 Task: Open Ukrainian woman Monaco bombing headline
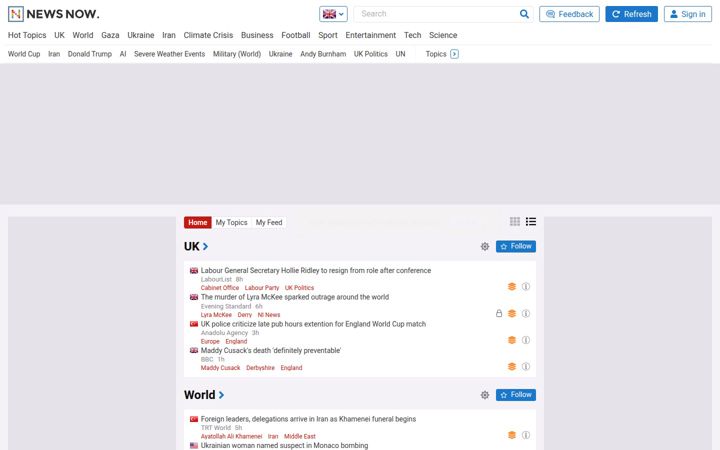[x=284, y=445]
